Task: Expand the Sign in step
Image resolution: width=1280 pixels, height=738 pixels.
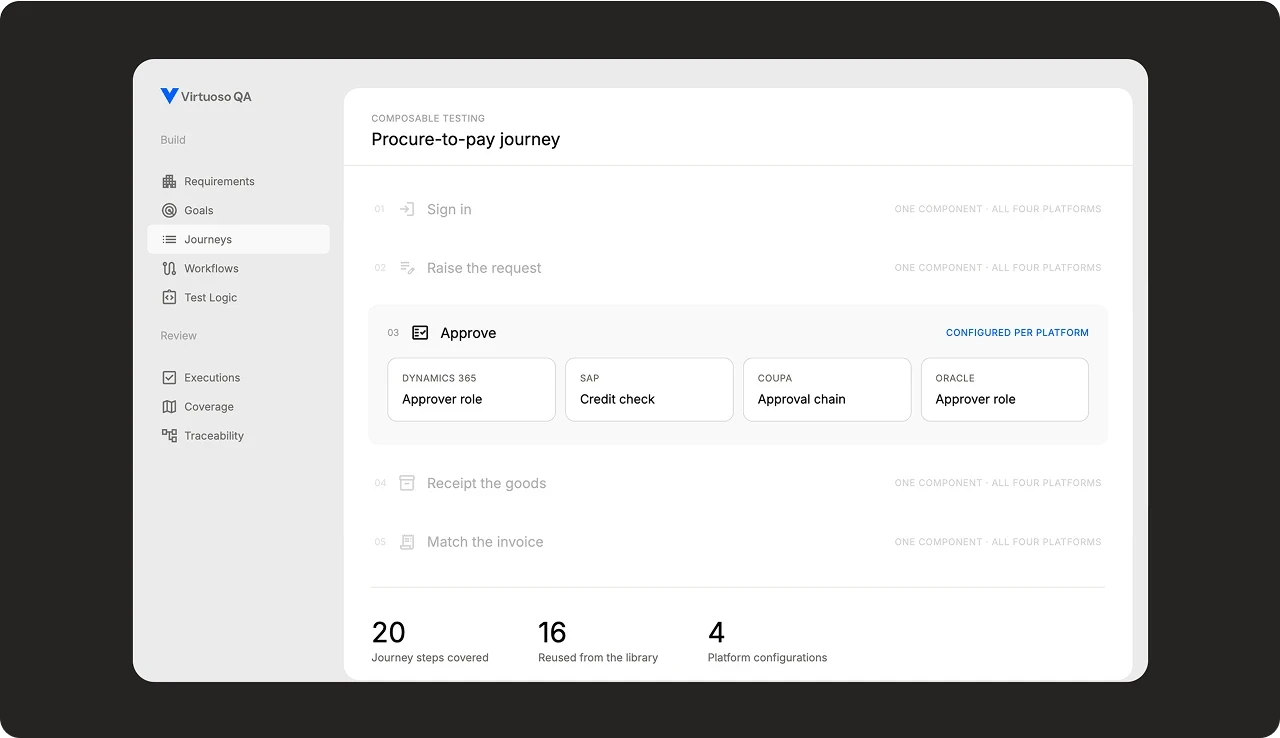Action: point(738,209)
